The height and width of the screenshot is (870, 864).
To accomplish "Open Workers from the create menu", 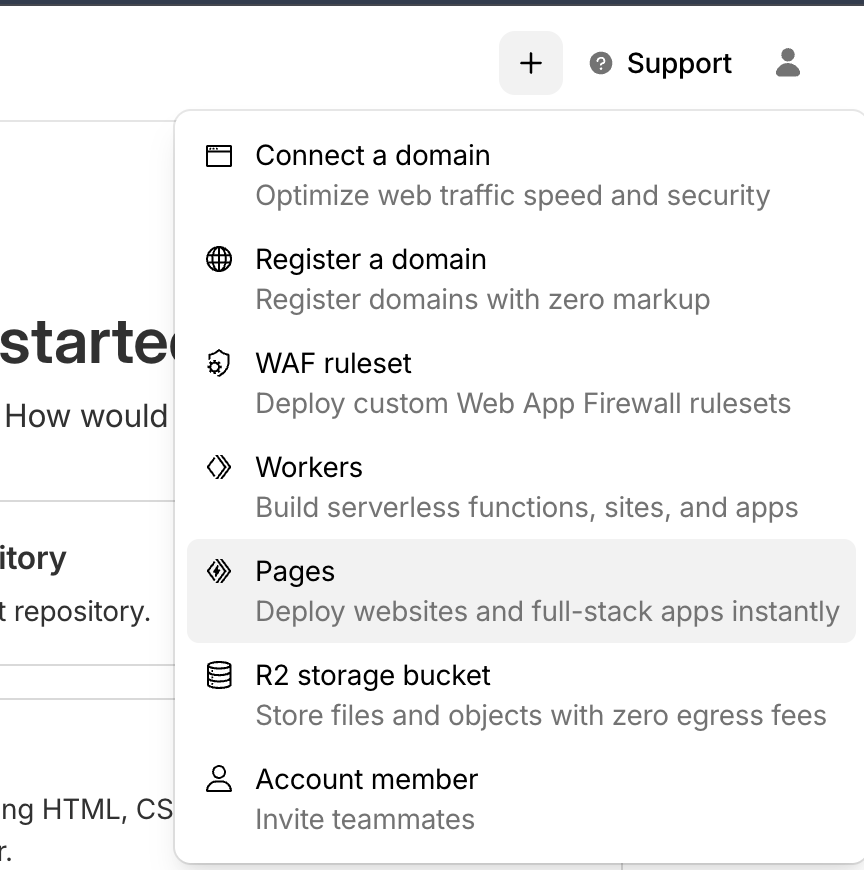I will tap(309, 468).
